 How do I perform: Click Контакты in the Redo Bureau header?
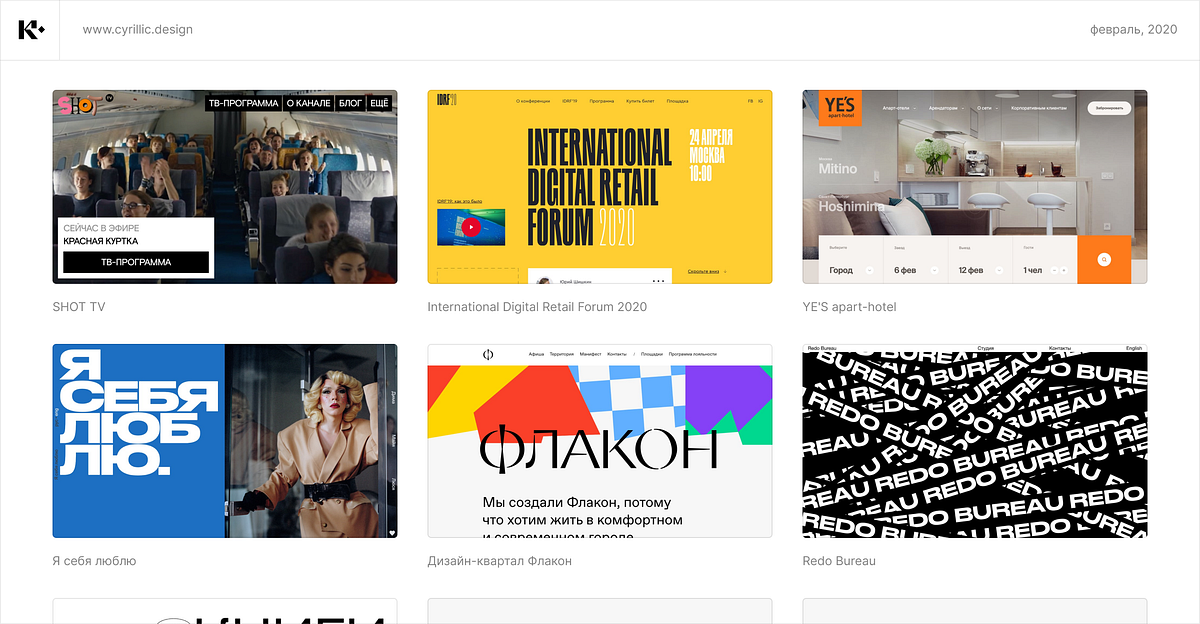pyautogui.click(x=1060, y=348)
